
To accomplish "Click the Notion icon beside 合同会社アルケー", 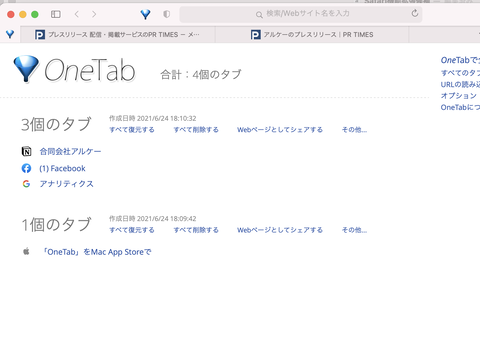I will point(26,152).
